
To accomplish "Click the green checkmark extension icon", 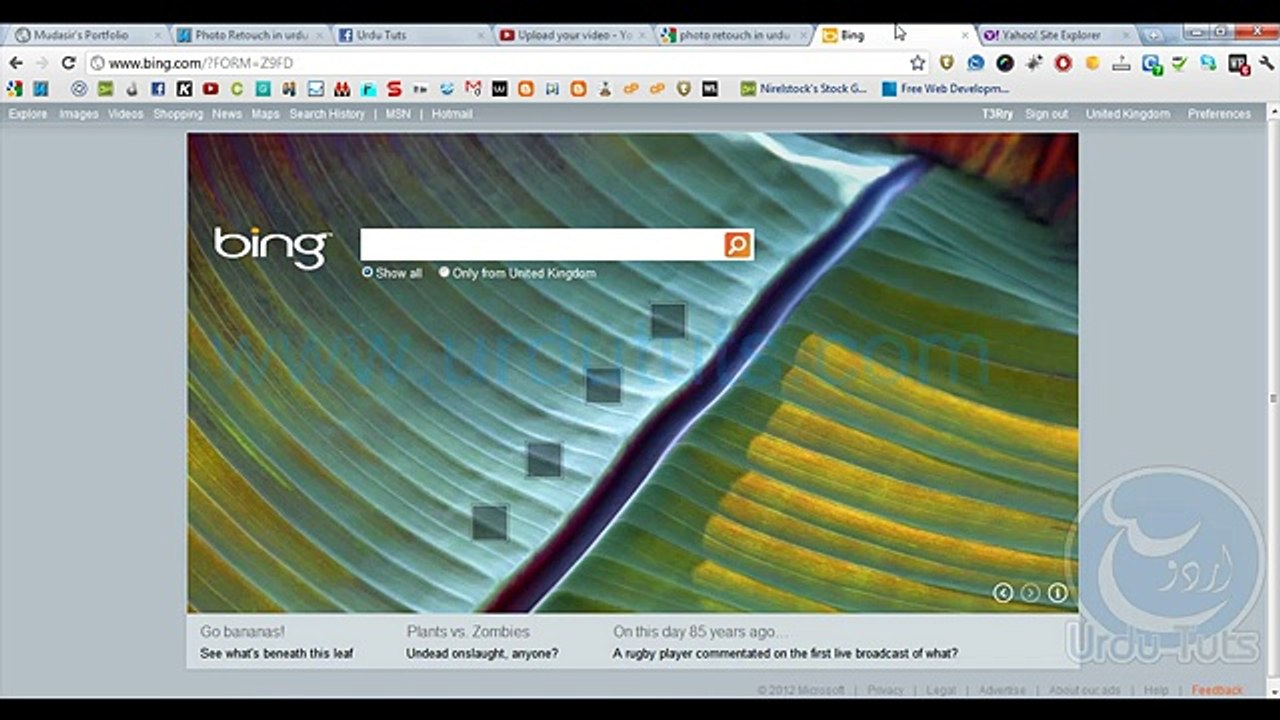I will coord(1180,63).
